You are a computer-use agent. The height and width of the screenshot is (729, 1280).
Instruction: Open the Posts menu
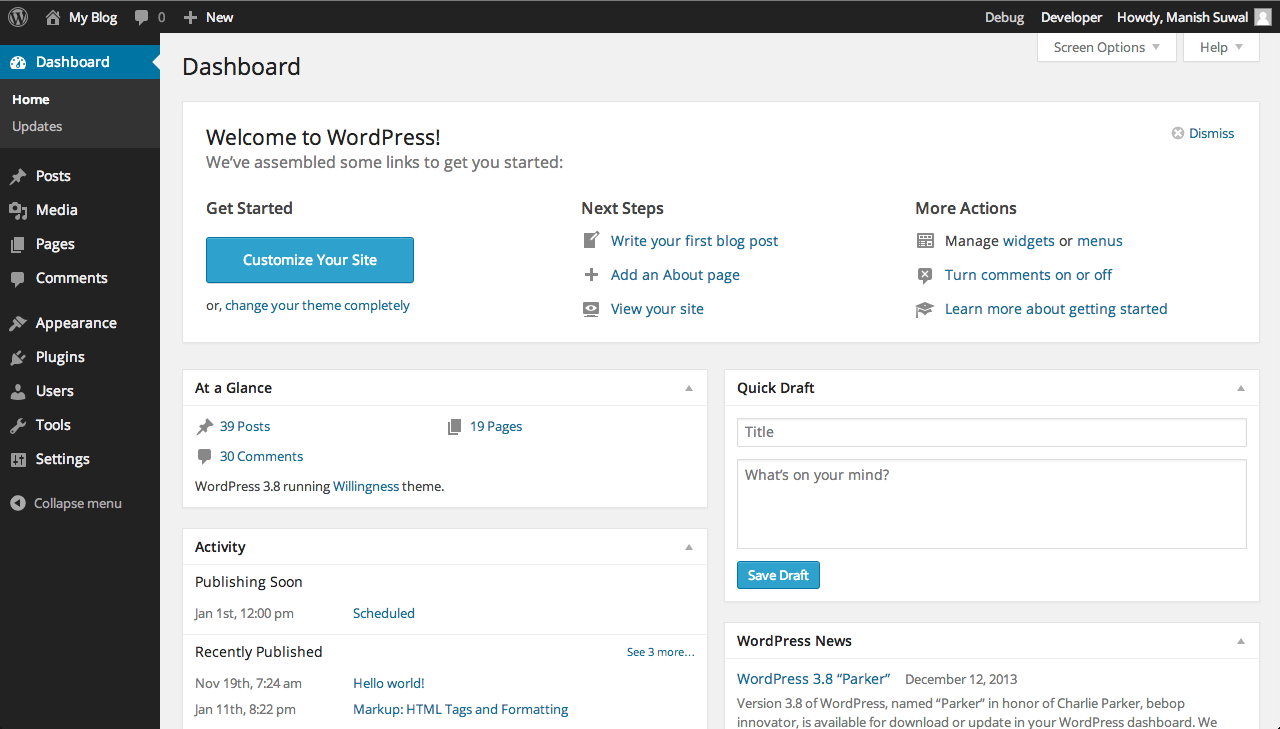80,176
